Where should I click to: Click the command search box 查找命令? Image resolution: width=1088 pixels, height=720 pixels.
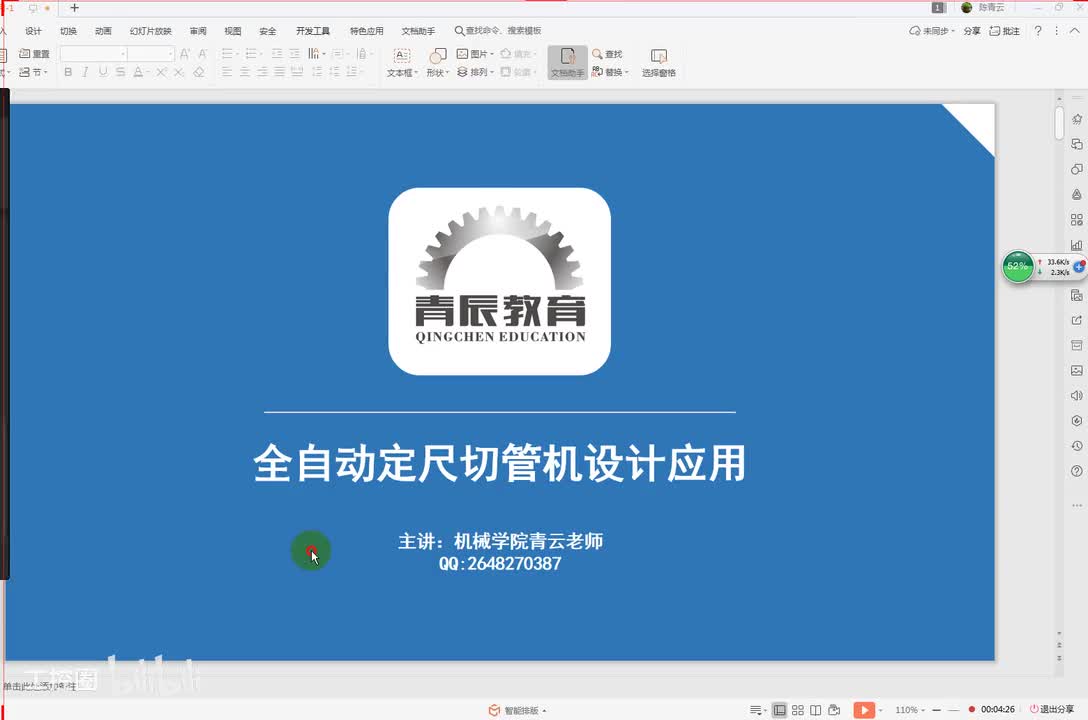498,31
